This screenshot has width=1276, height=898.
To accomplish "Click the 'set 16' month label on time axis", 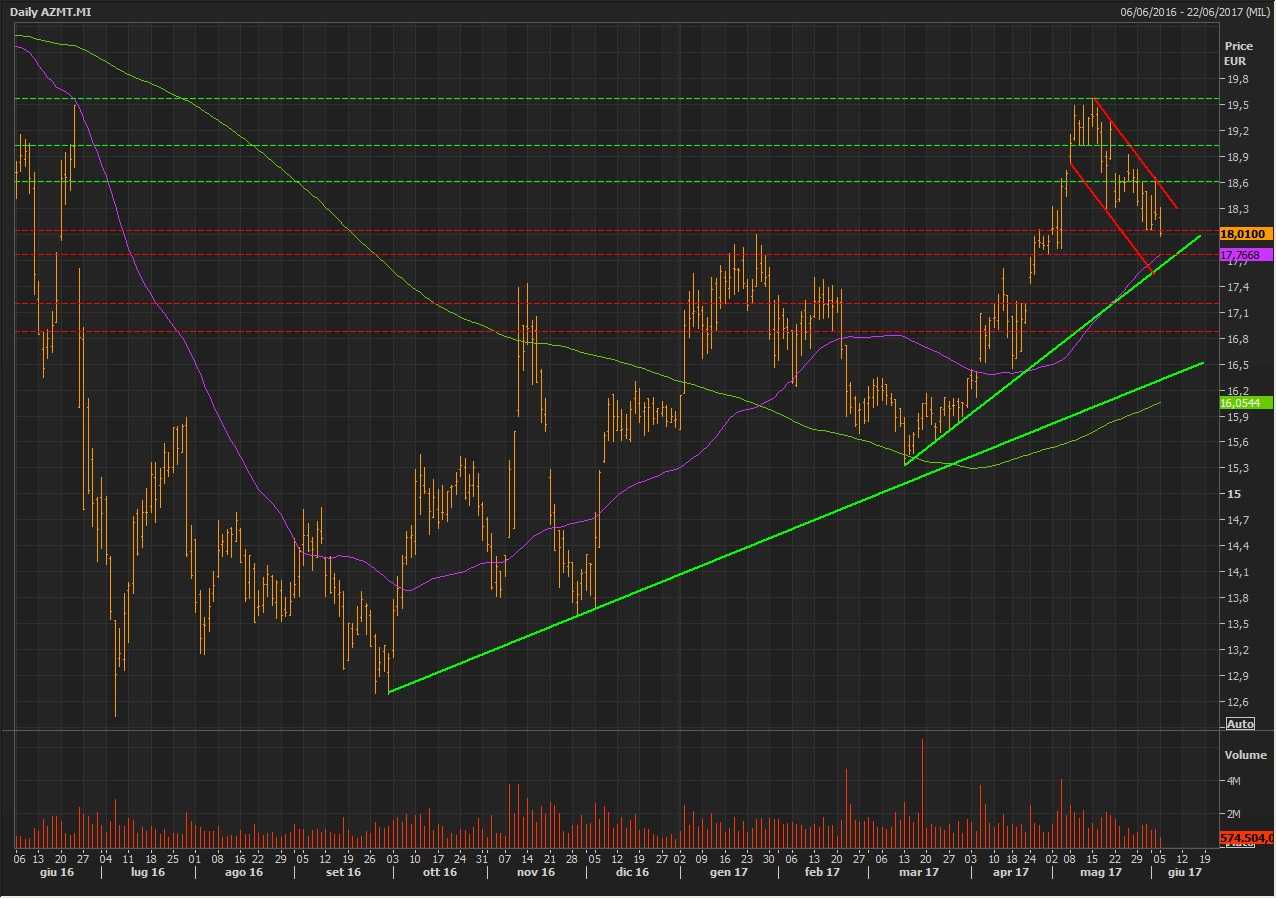I will point(342,872).
